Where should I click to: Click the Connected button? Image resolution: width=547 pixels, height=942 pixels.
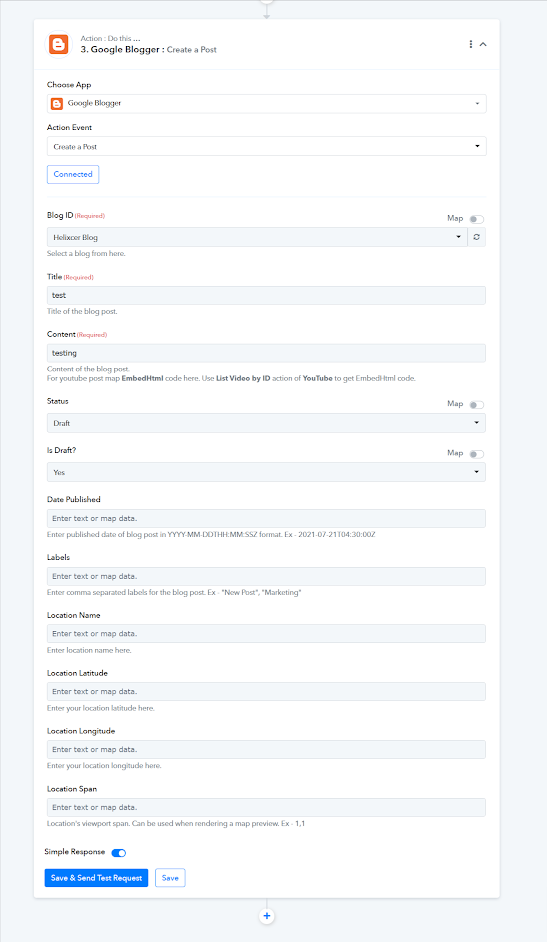pyautogui.click(x=73, y=174)
